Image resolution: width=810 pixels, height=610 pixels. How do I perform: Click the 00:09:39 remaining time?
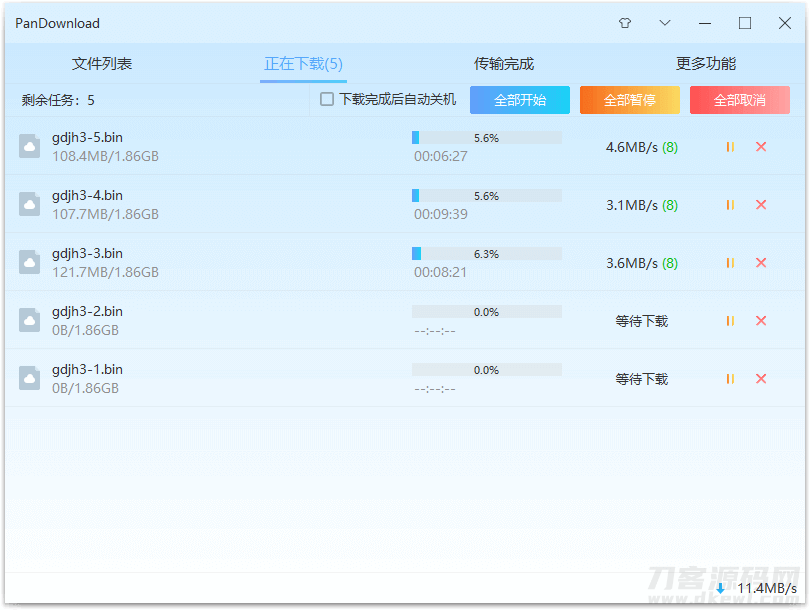pyautogui.click(x=441, y=214)
